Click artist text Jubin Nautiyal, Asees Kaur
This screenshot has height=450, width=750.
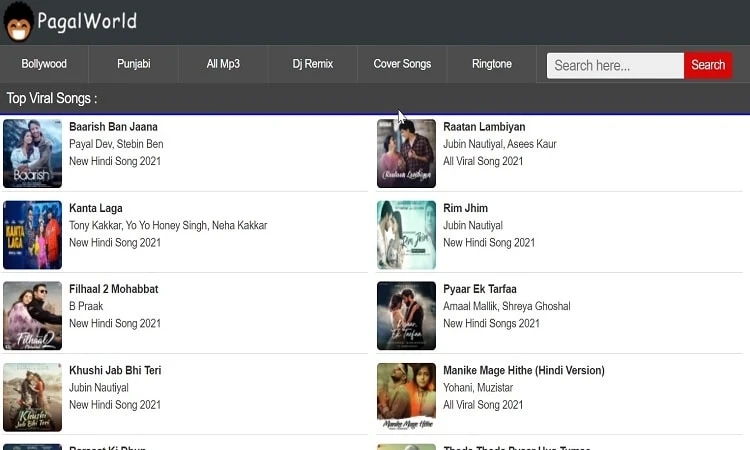[500, 144]
